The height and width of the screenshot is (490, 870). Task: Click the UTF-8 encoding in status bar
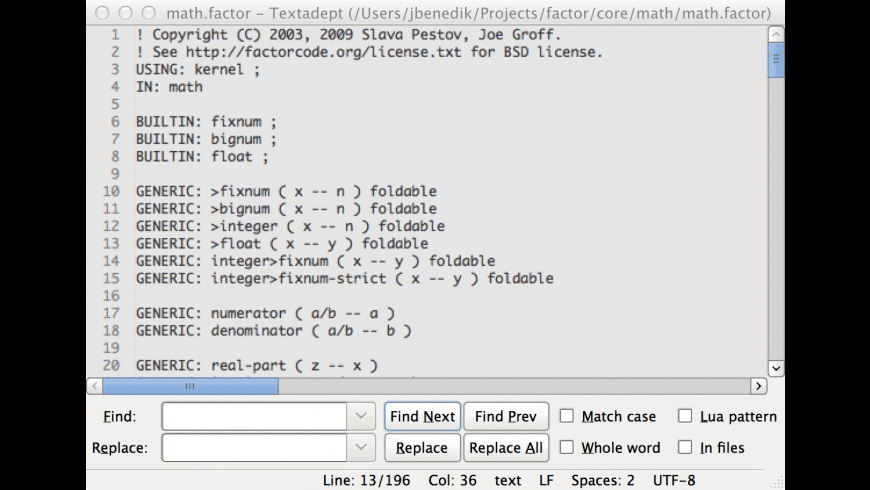point(674,479)
